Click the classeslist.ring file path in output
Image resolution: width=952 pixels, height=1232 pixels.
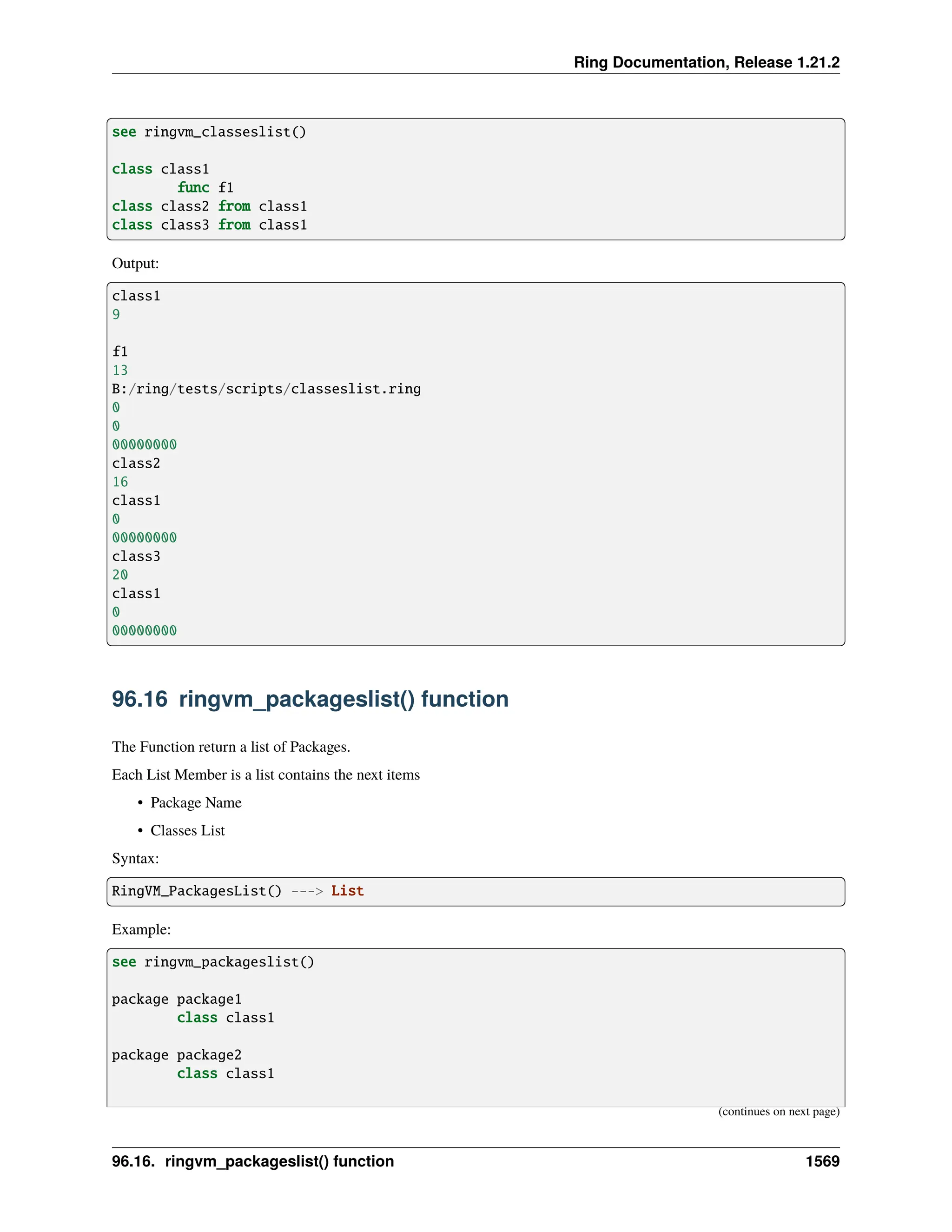[x=266, y=389]
